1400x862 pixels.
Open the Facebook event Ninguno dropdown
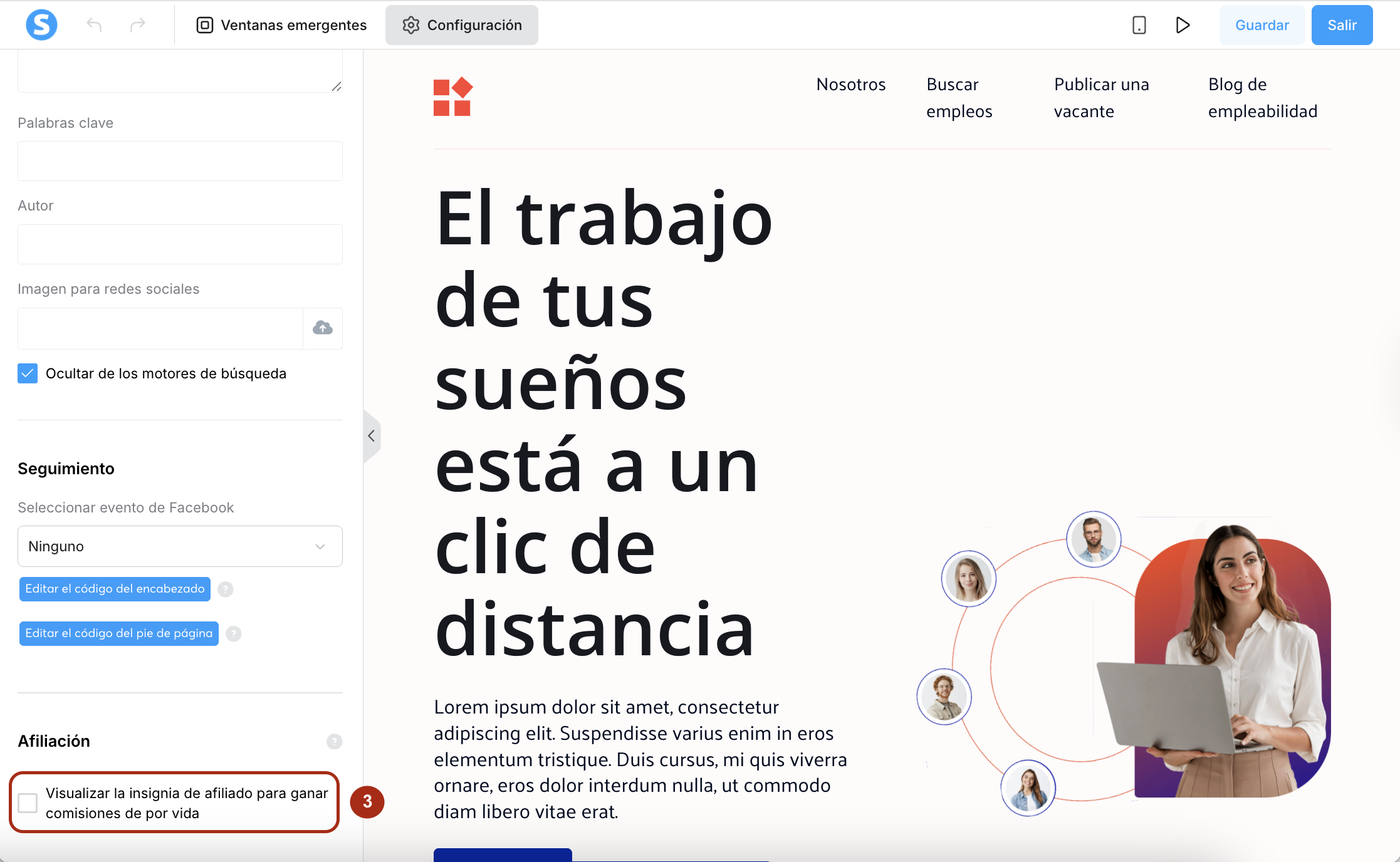180,546
